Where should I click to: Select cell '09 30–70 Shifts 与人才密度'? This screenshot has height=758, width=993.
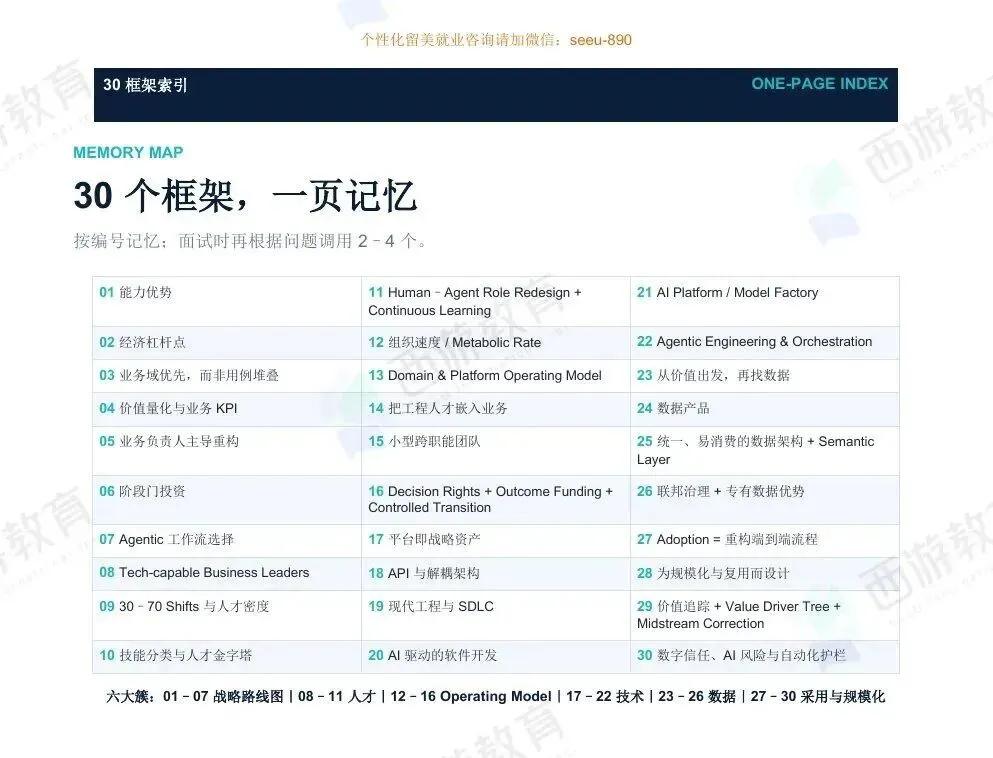tap(227, 616)
